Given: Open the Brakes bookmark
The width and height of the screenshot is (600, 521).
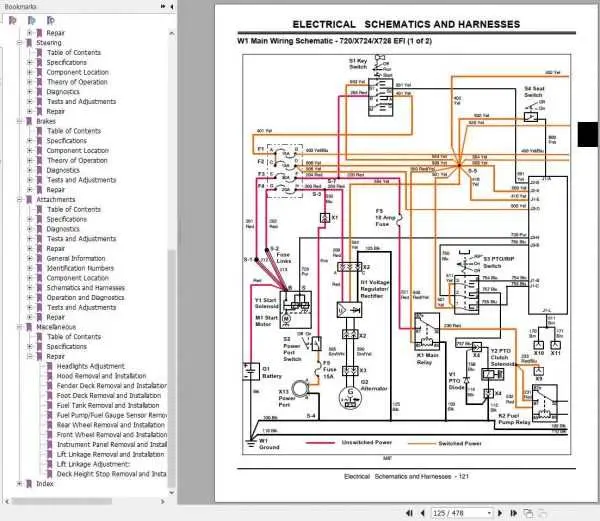Looking at the screenshot, I should coord(46,121).
